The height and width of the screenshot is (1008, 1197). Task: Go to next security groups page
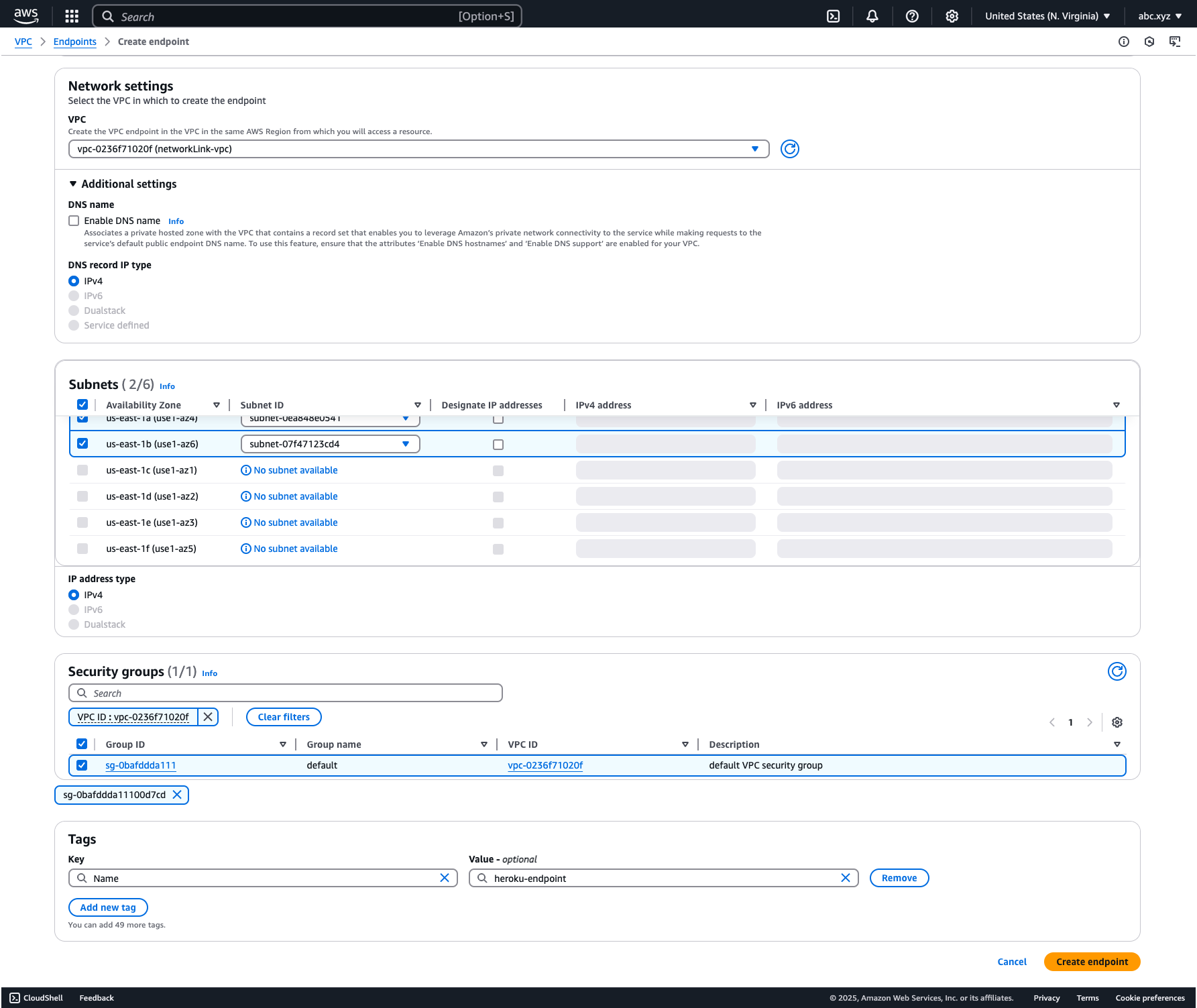click(1090, 722)
